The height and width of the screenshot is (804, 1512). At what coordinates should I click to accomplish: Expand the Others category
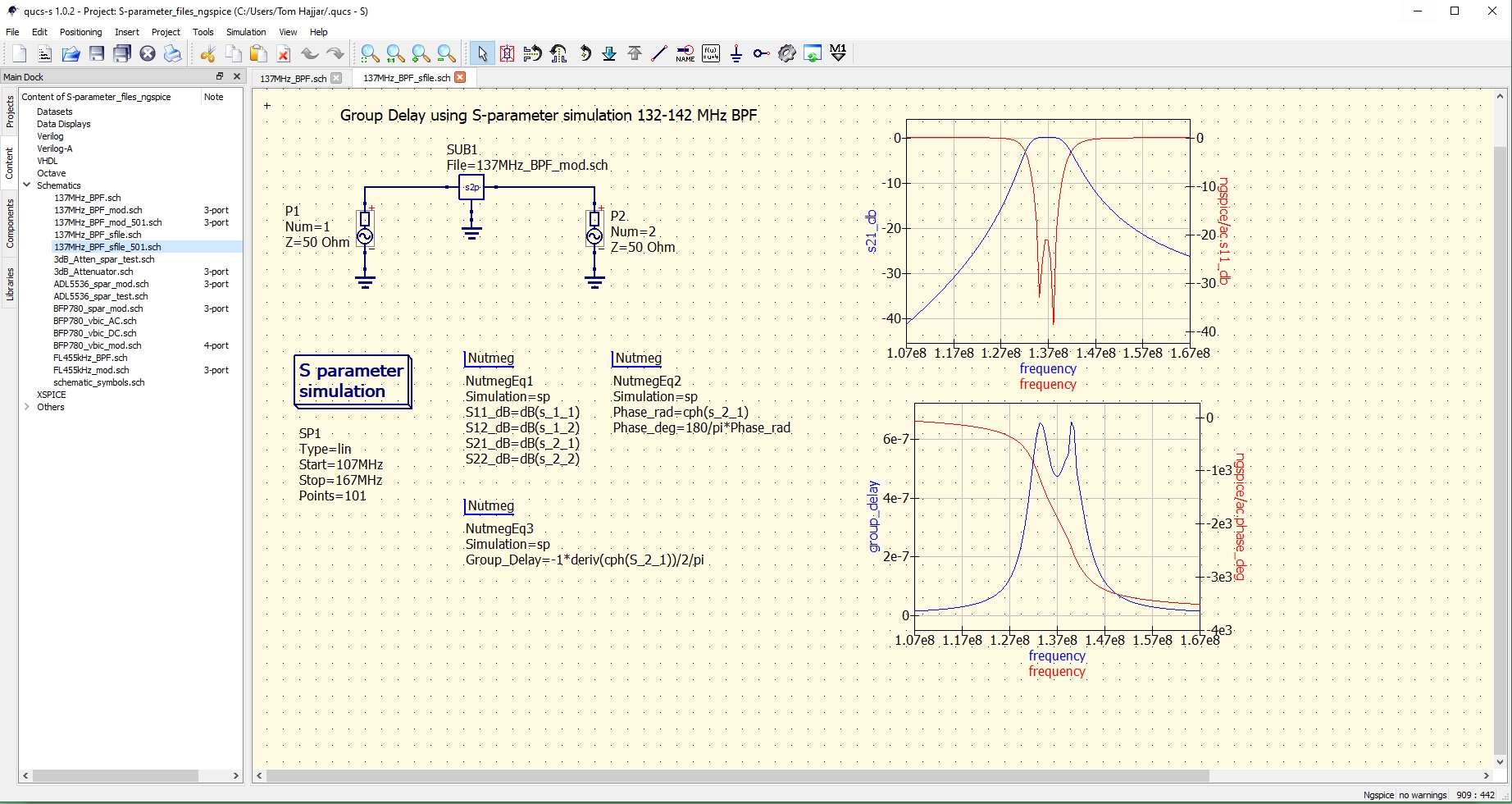(27, 407)
